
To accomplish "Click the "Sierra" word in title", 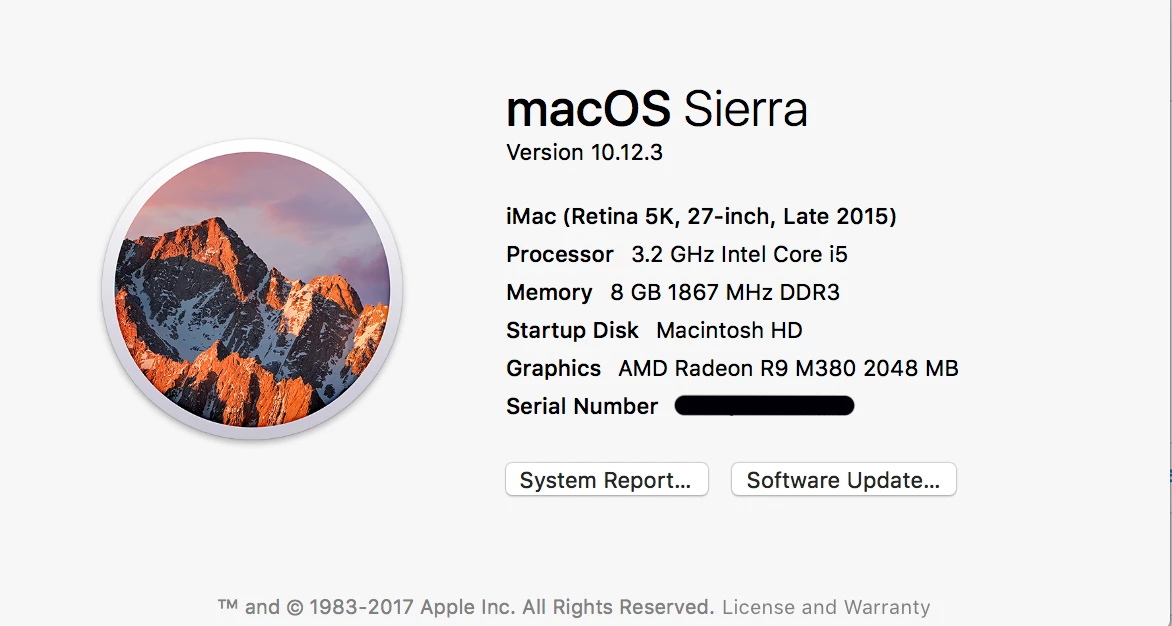I will coord(746,109).
